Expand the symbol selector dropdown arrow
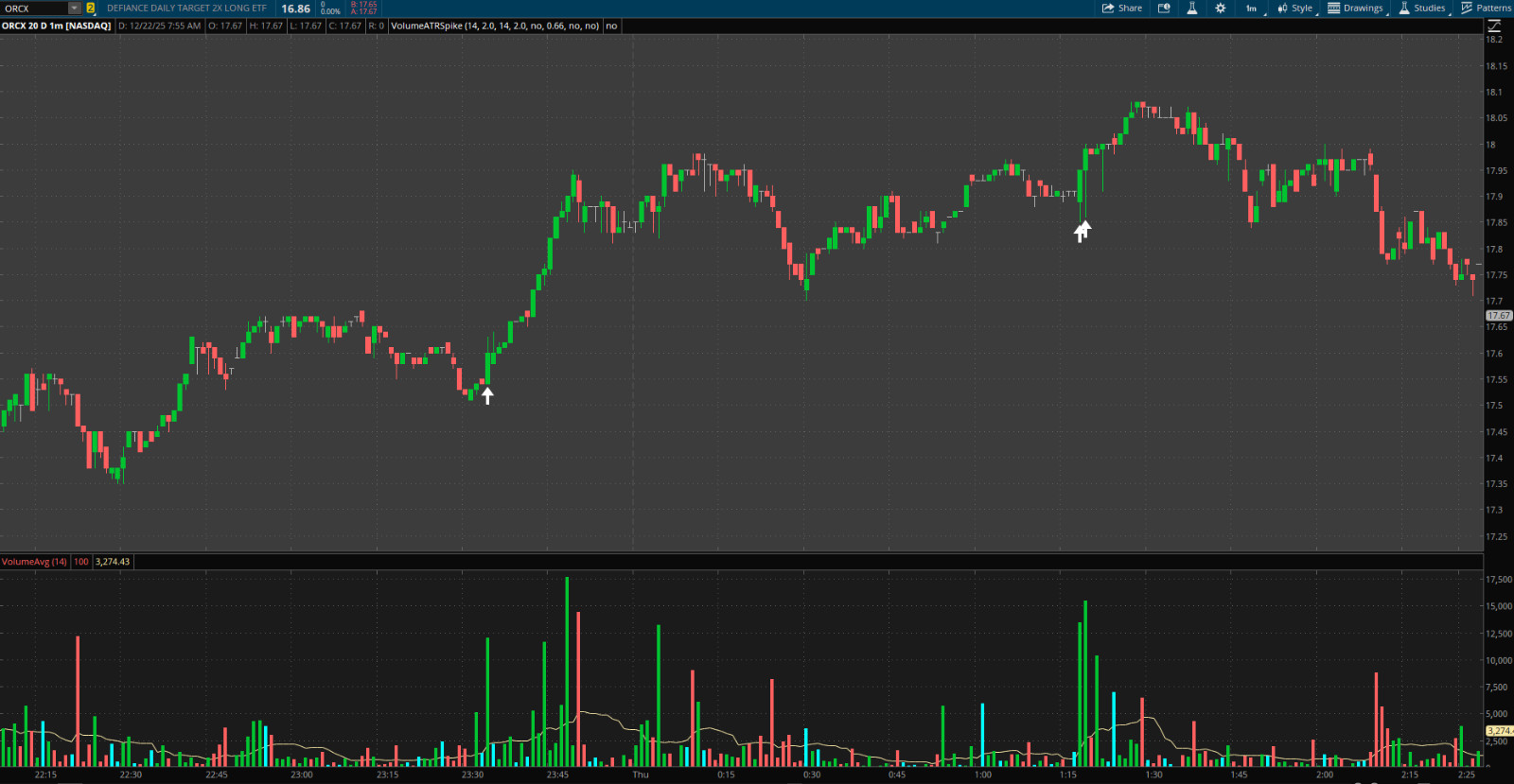Screen dimensions: 1514x784 point(75,8)
